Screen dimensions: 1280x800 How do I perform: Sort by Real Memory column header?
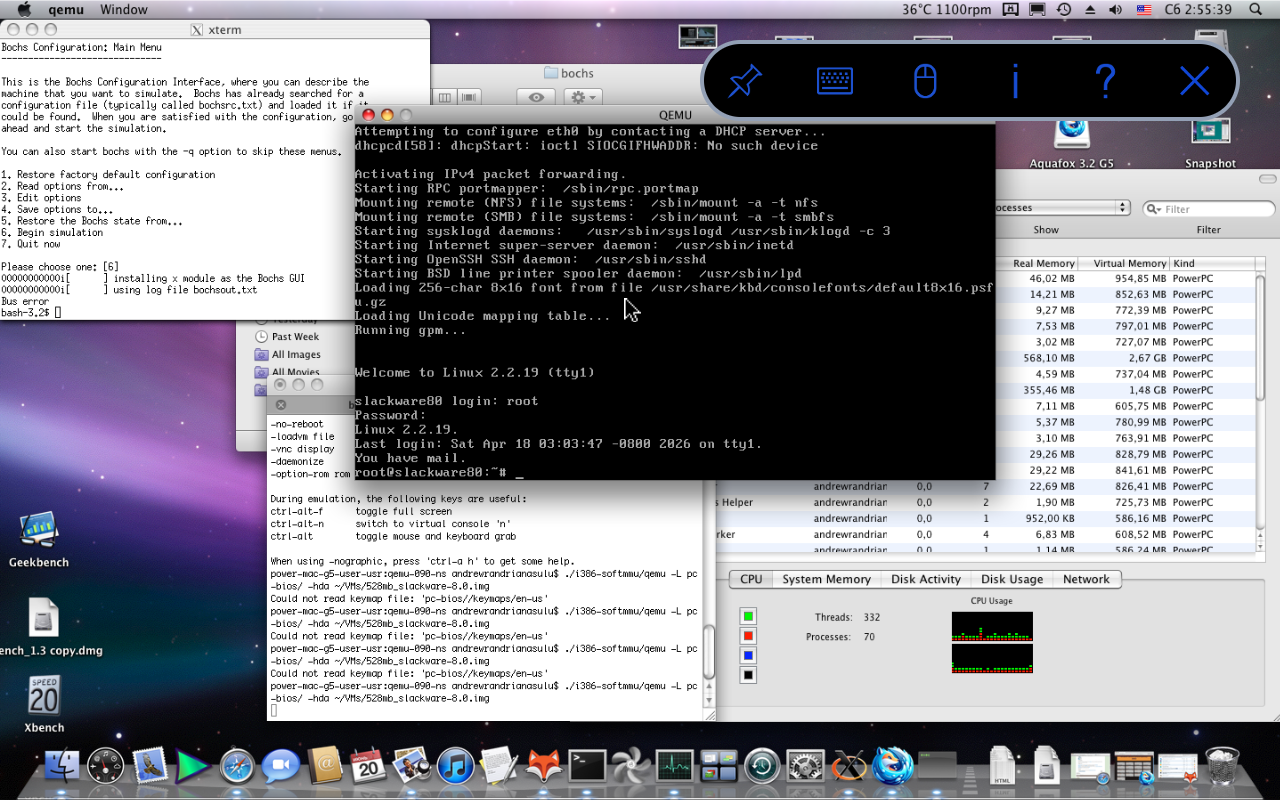[1044, 263]
